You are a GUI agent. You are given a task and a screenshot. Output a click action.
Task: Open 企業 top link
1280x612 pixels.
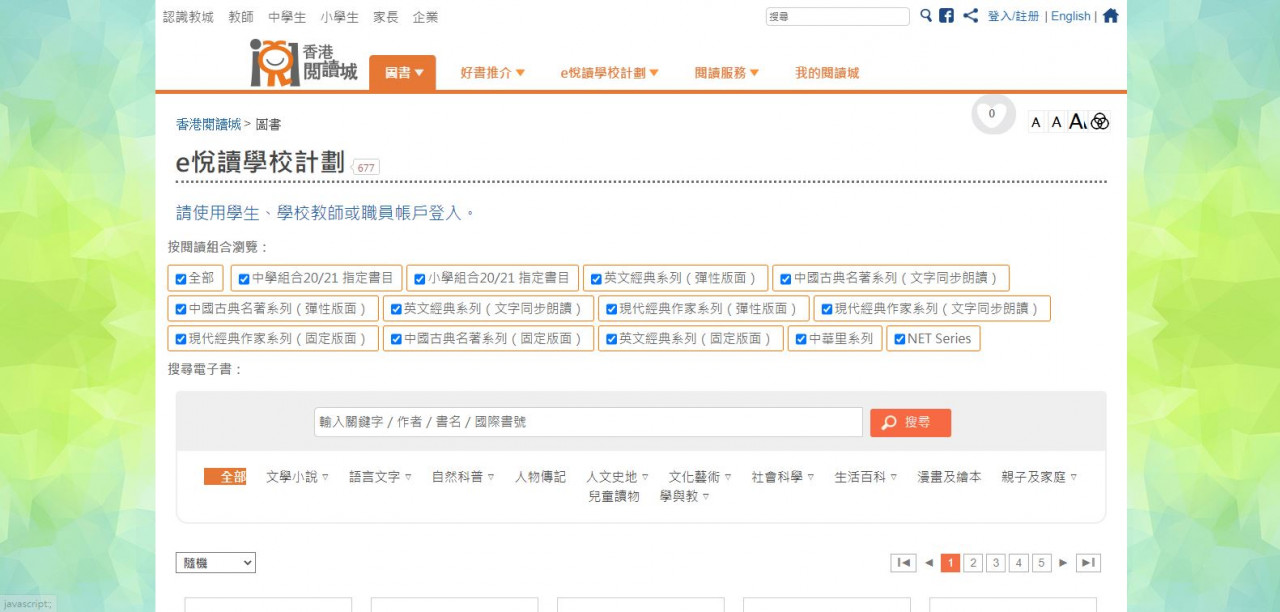point(425,17)
